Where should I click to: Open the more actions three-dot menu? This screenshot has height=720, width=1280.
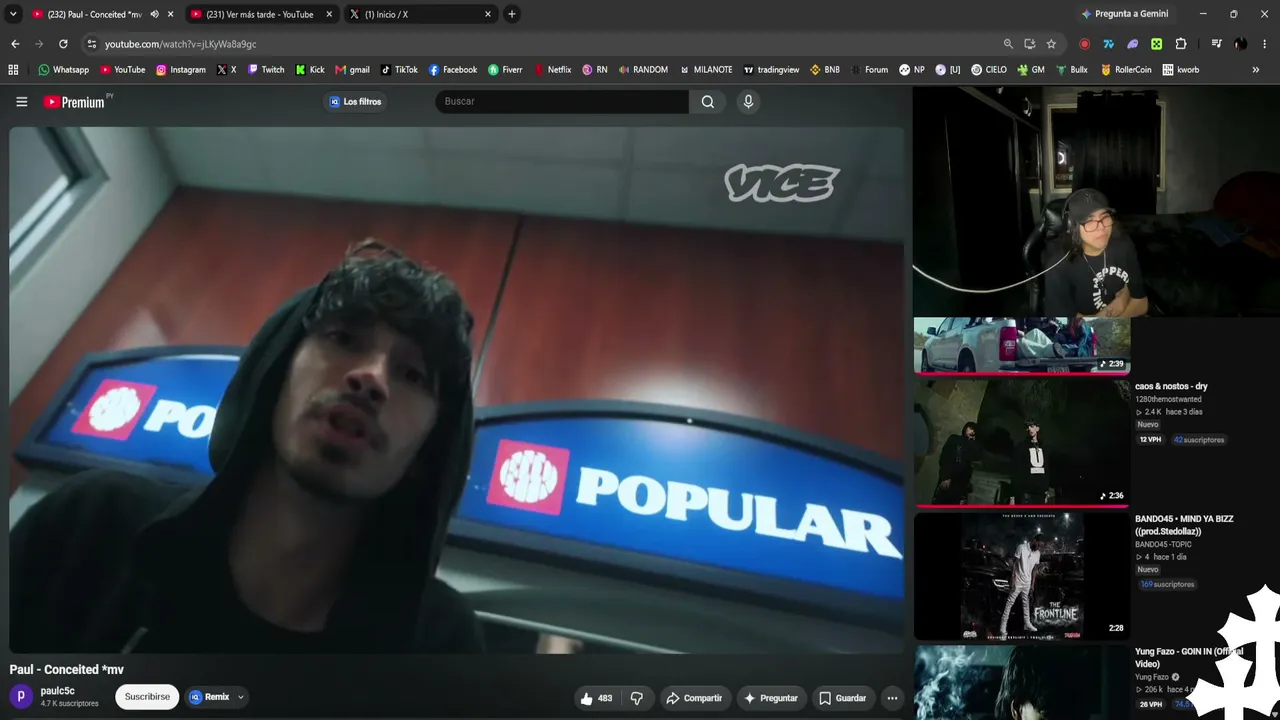pos(892,698)
